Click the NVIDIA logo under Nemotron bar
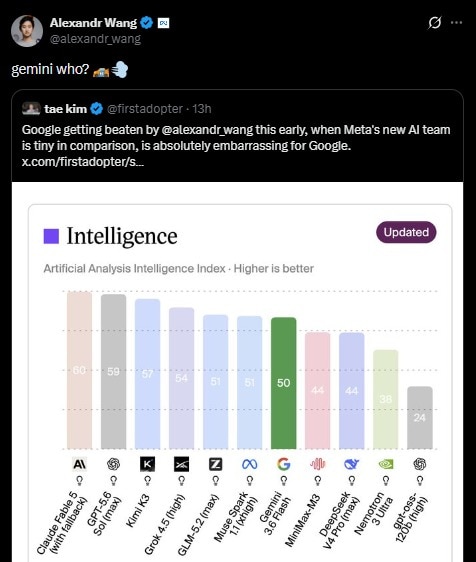Screen dimensions: 476x562 [x=386, y=464]
